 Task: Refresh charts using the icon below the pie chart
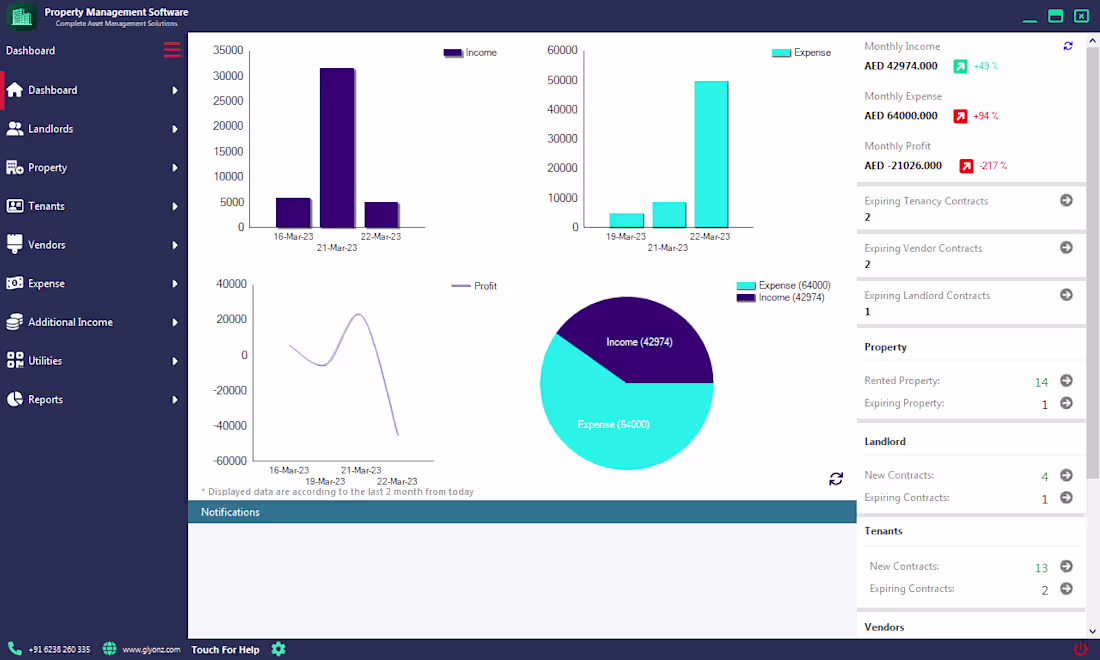pyautogui.click(x=836, y=479)
